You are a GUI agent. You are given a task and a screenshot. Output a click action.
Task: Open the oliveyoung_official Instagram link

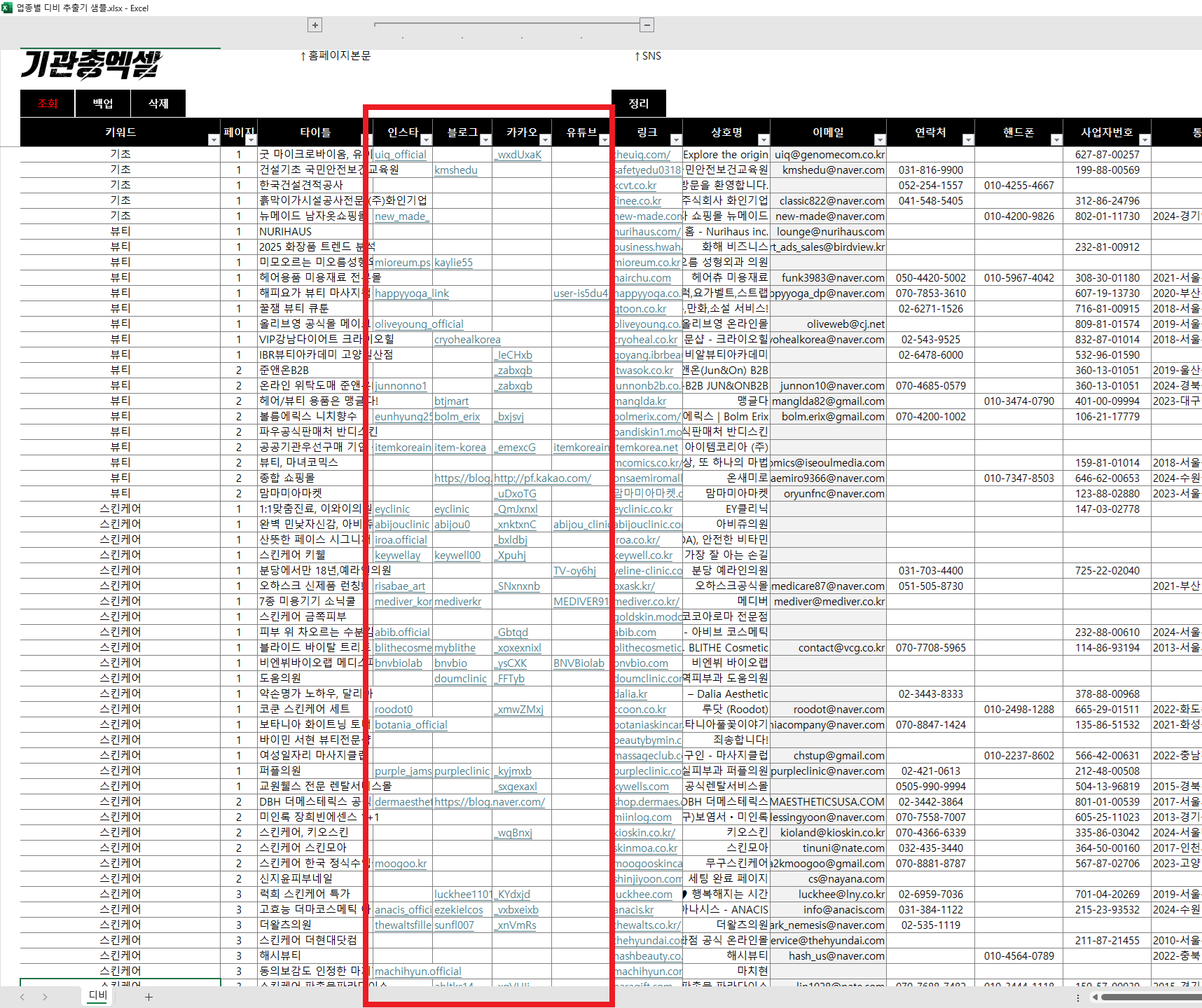(419, 324)
